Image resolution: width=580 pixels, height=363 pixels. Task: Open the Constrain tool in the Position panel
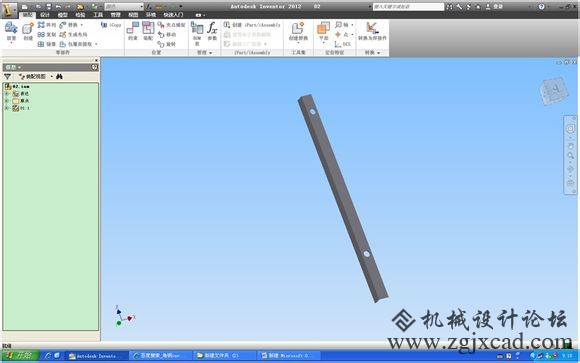132,30
